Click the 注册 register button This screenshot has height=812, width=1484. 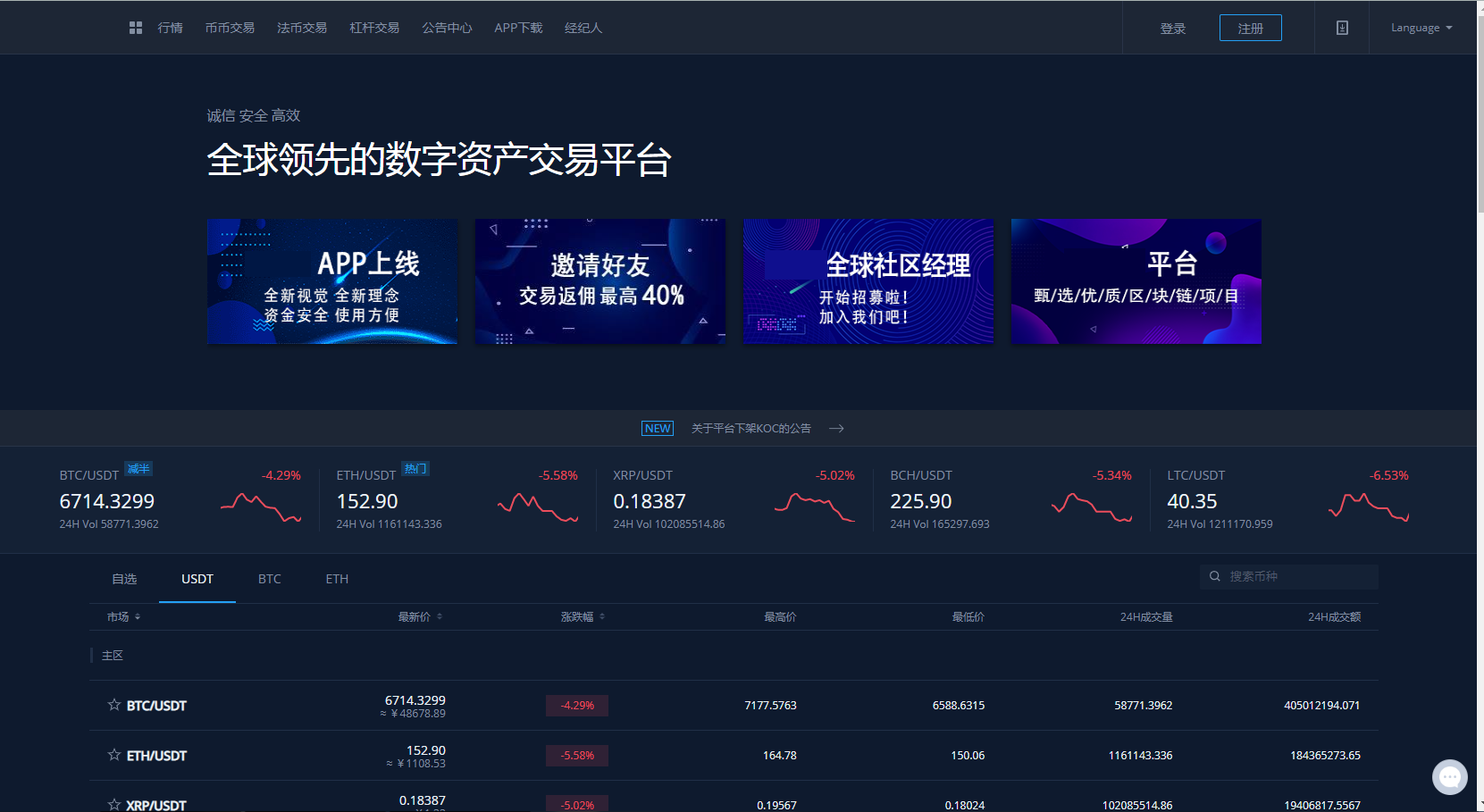coord(1250,28)
